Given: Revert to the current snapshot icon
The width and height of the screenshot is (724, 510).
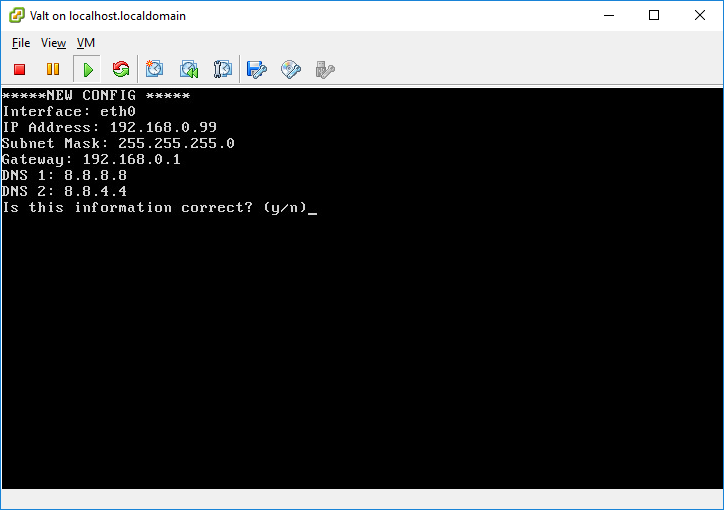Looking at the screenshot, I should click(189, 69).
